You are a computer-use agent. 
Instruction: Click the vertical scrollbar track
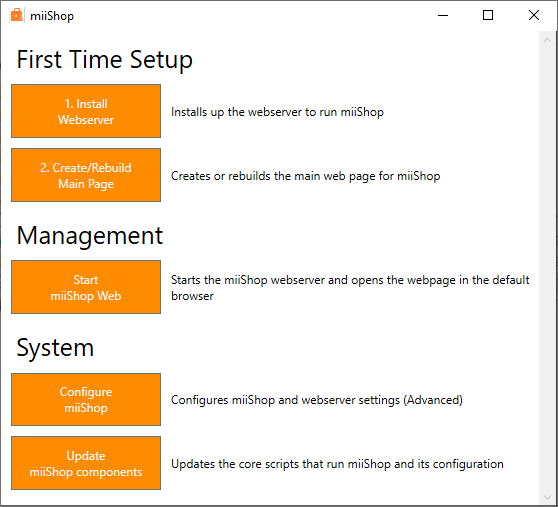click(547, 269)
